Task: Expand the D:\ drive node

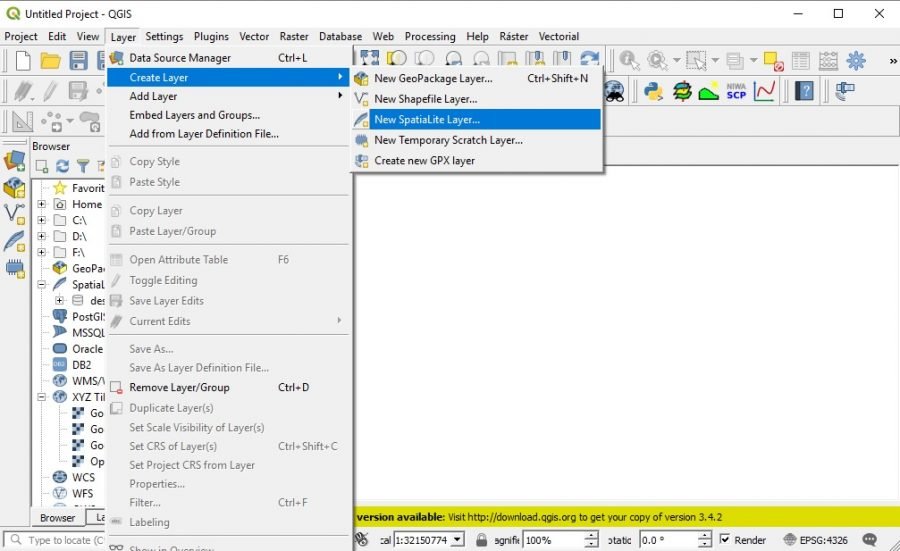Action: (x=42, y=237)
